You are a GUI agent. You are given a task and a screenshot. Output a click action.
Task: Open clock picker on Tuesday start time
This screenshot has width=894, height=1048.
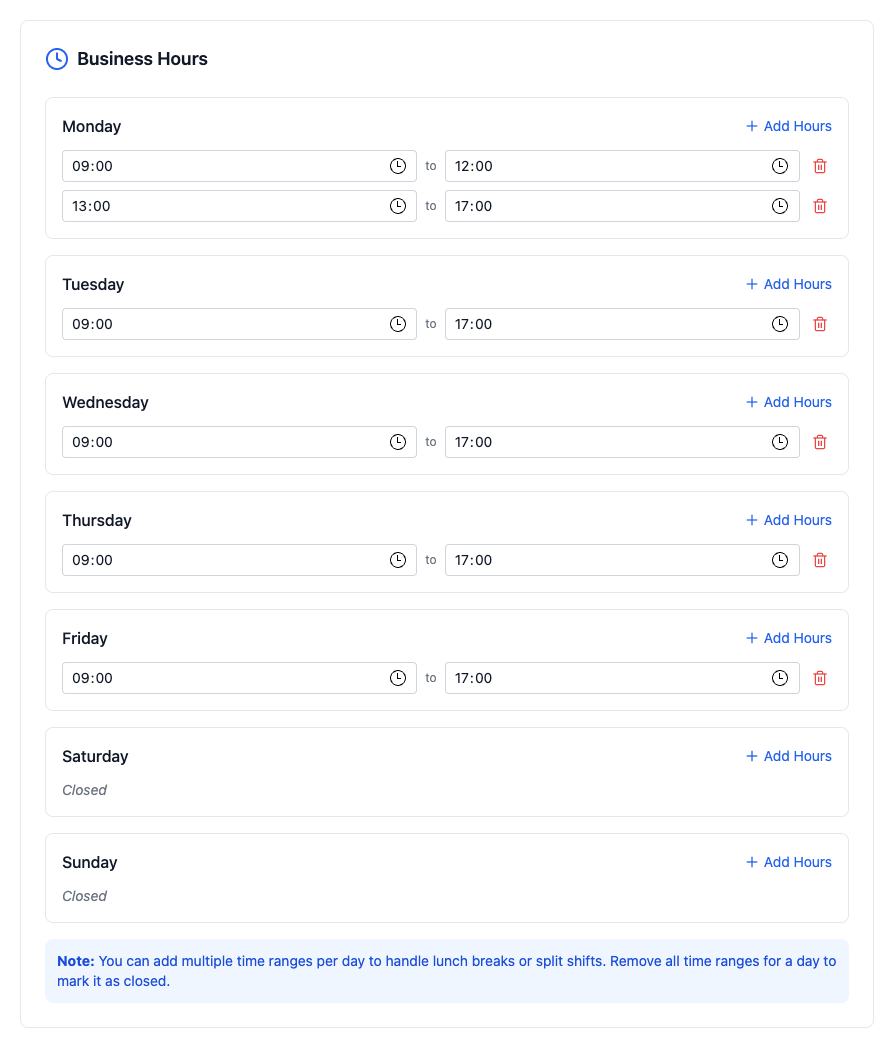point(398,324)
